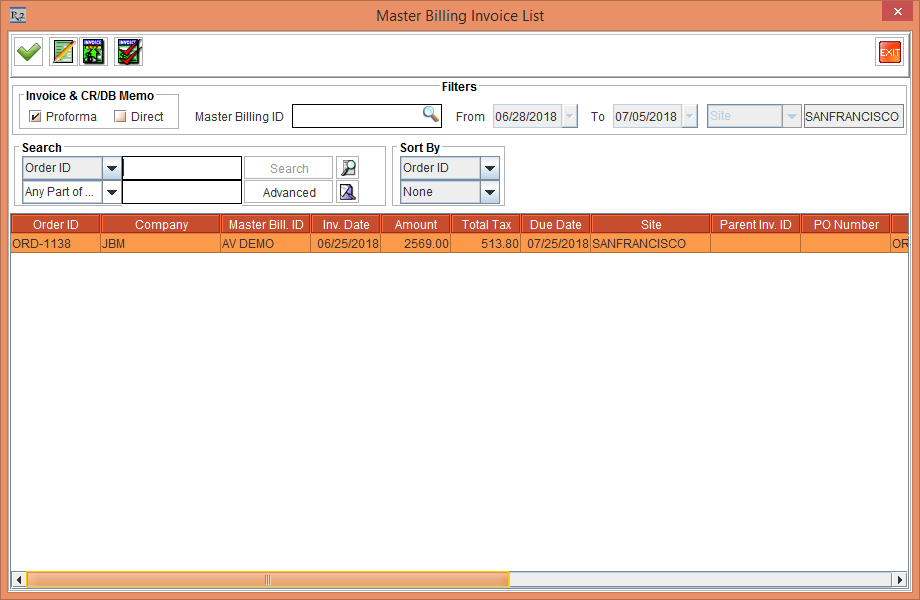Click the Master Billing ID magnifier icon

[x=430, y=115]
